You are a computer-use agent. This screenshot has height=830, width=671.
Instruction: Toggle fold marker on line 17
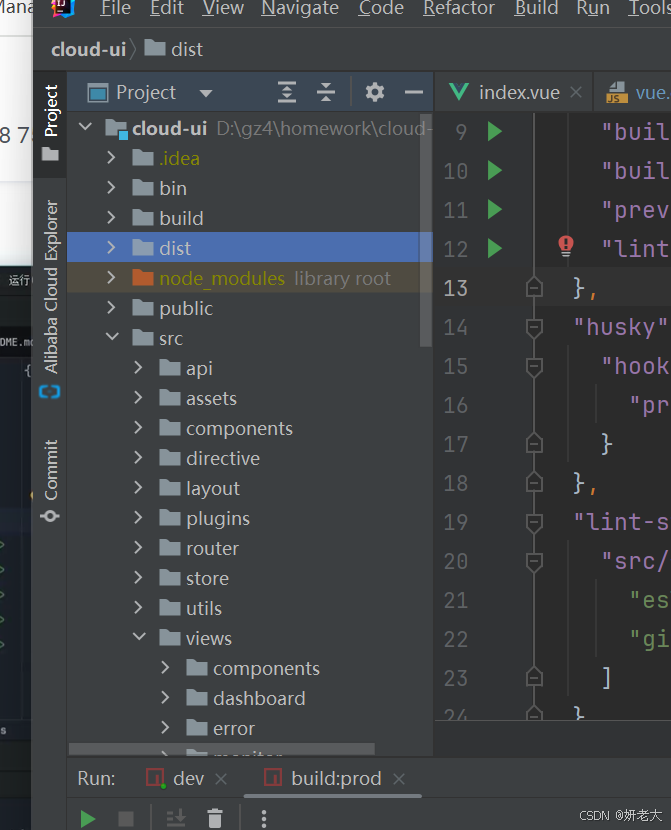[534, 444]
